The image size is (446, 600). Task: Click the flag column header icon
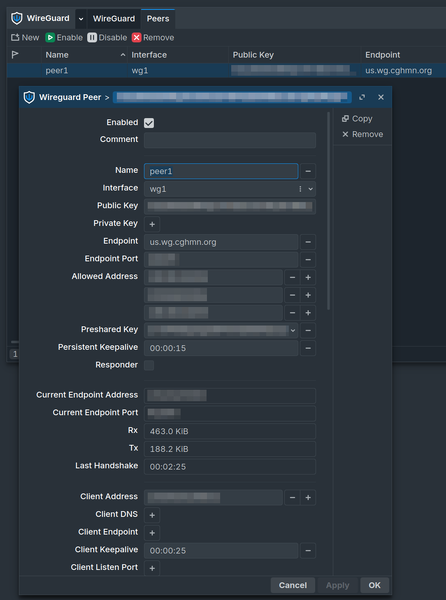(x=15, y=55)
